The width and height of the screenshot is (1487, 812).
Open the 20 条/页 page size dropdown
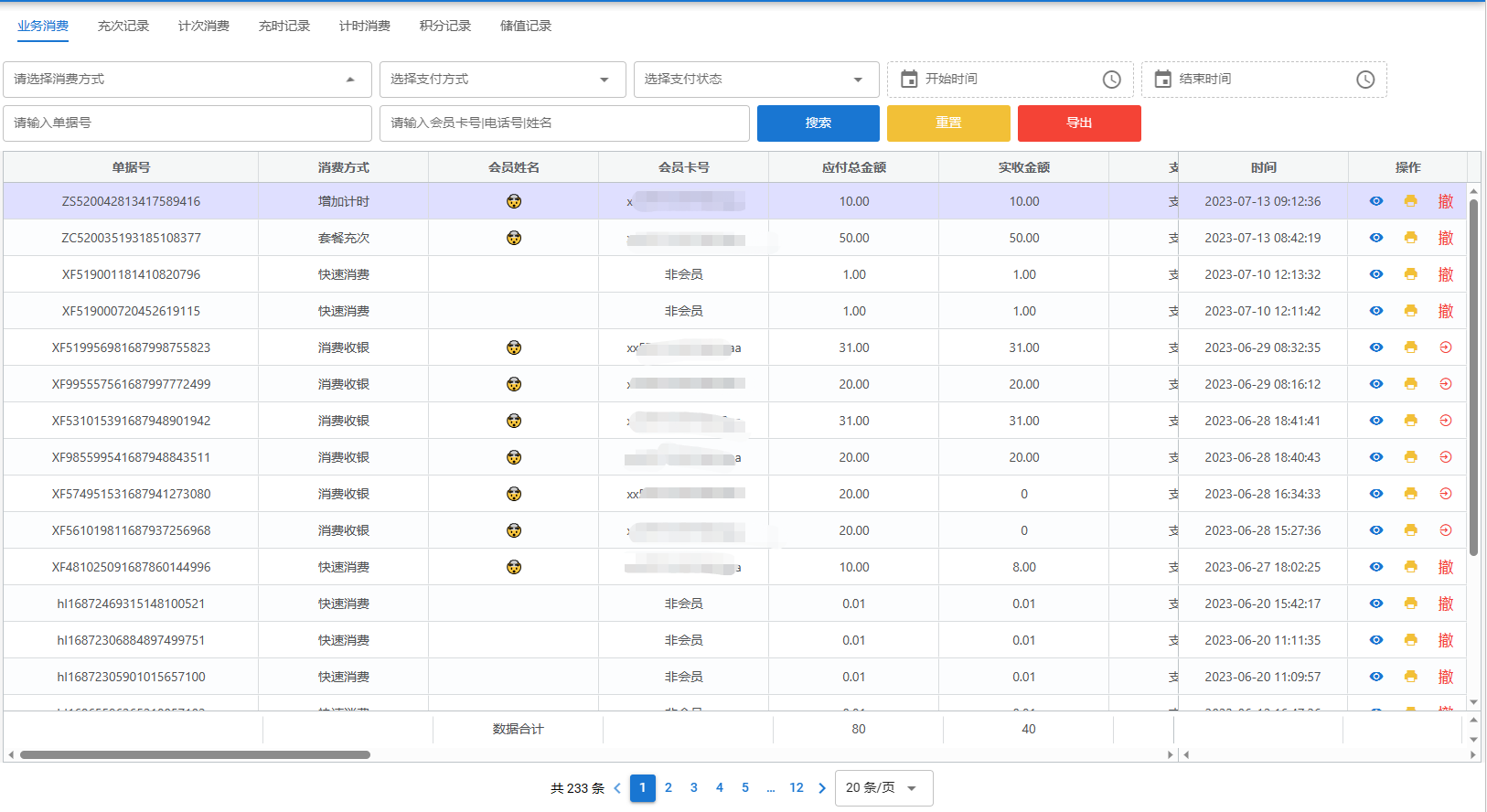[x=883, y=788]
